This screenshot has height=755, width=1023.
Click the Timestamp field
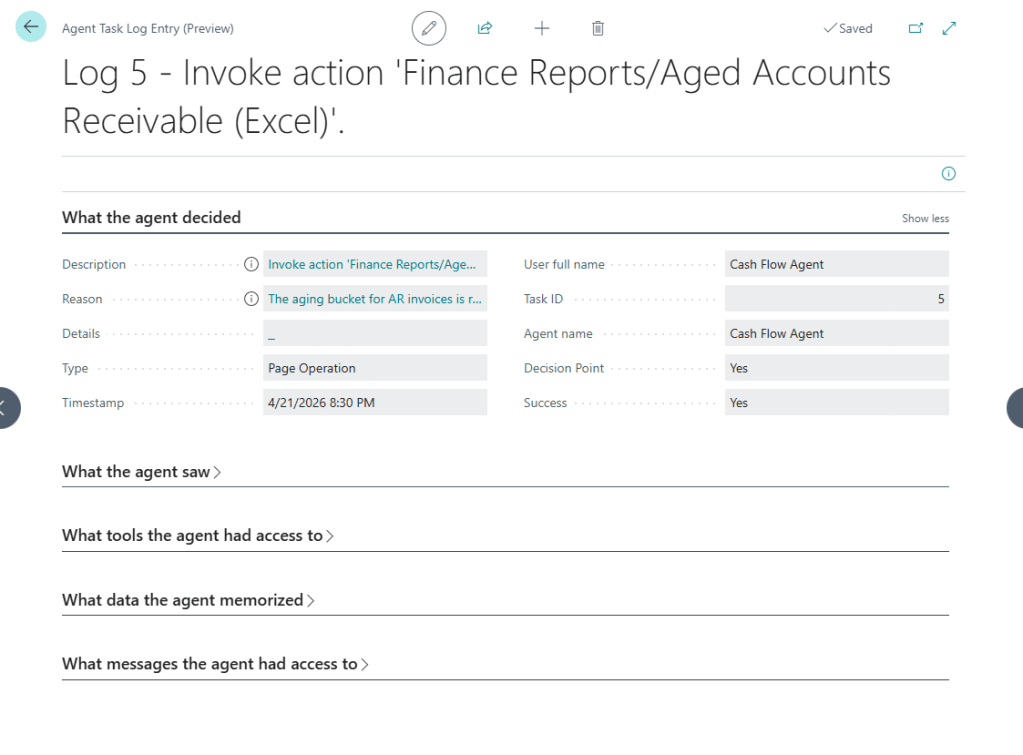coord(374,403)
